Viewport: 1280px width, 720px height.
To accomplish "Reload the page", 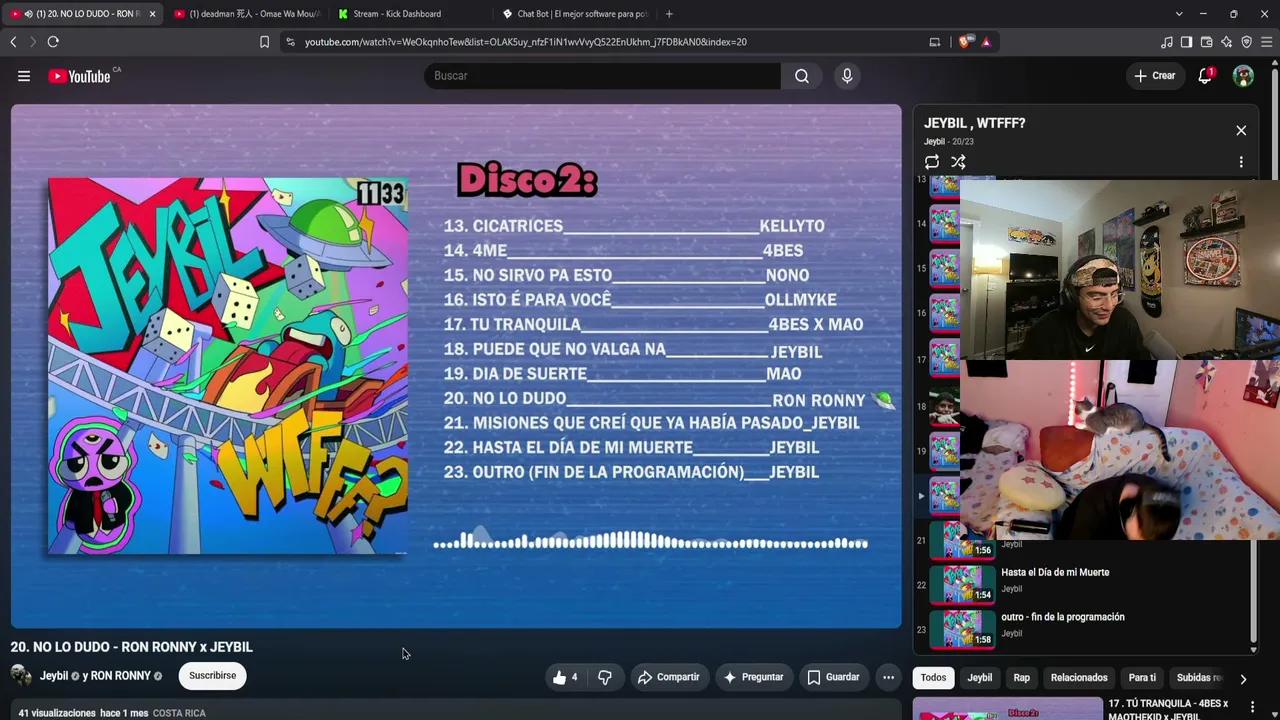I will click(x=53, y=42).
